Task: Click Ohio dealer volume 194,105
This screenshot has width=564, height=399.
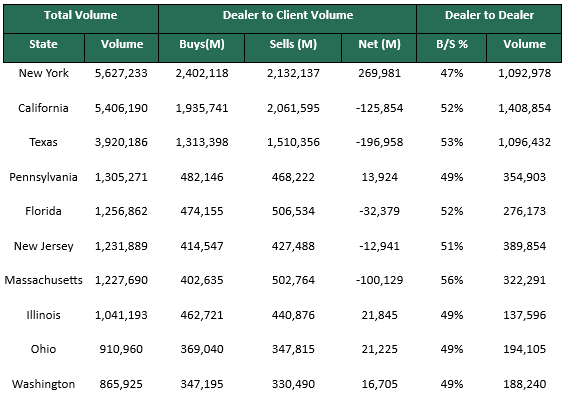Action: 524,349
